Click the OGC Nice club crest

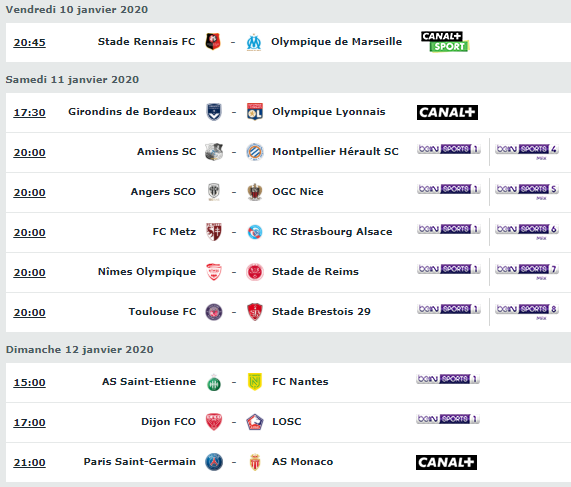pos(255,192)
